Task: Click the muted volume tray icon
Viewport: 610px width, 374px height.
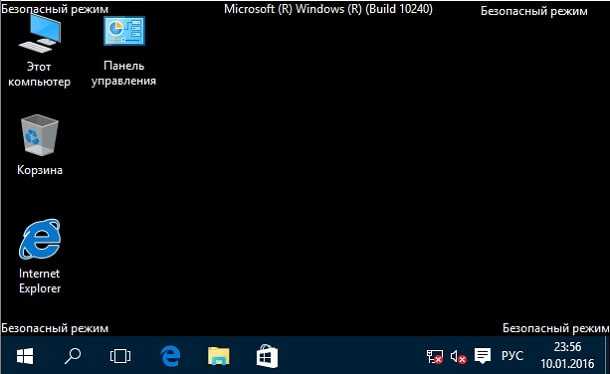Action: pos(458,356)
